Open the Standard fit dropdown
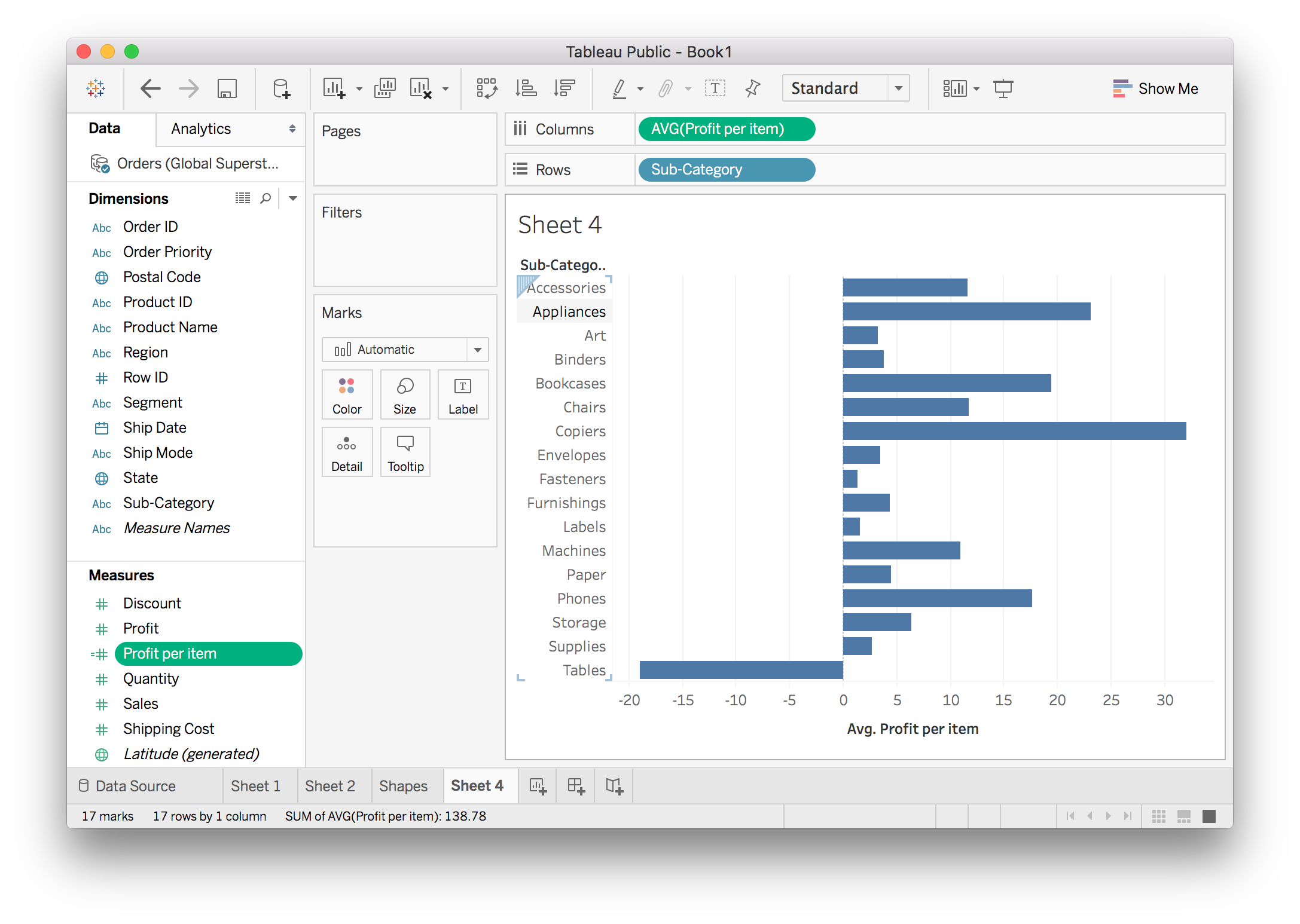1300x924 pixels. click(x=846, y=88)
